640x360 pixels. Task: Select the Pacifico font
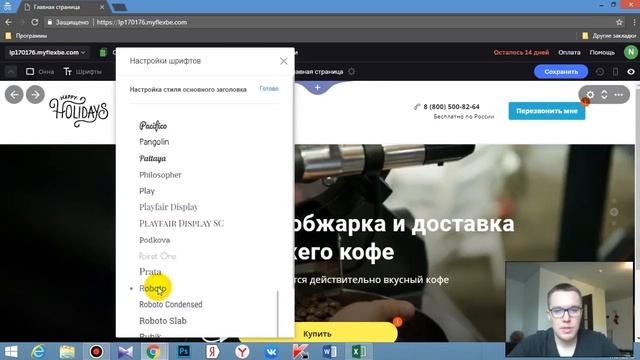pos(153,126)
